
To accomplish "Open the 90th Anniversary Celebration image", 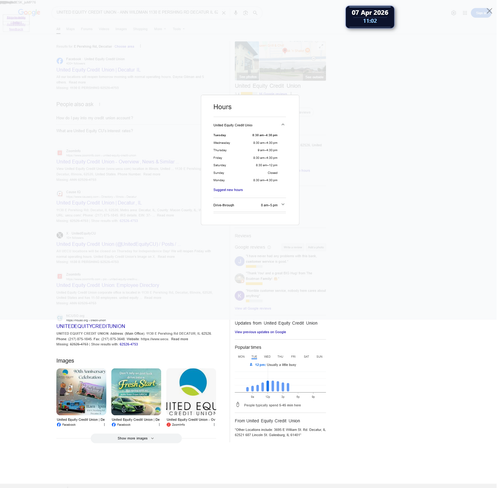I will click(x=81, y=391).
